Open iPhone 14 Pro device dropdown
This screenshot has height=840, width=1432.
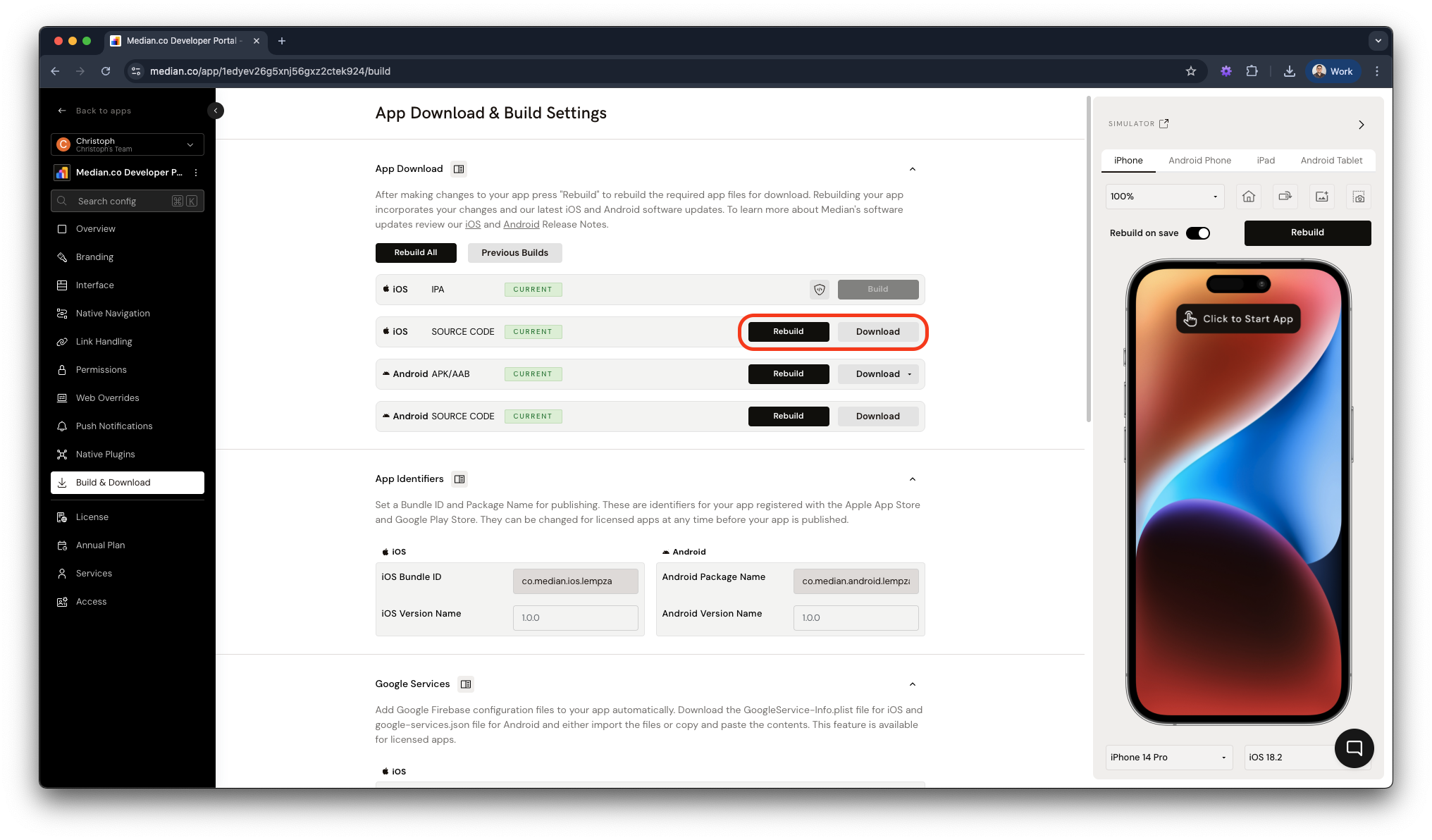tap(1169, 758)
